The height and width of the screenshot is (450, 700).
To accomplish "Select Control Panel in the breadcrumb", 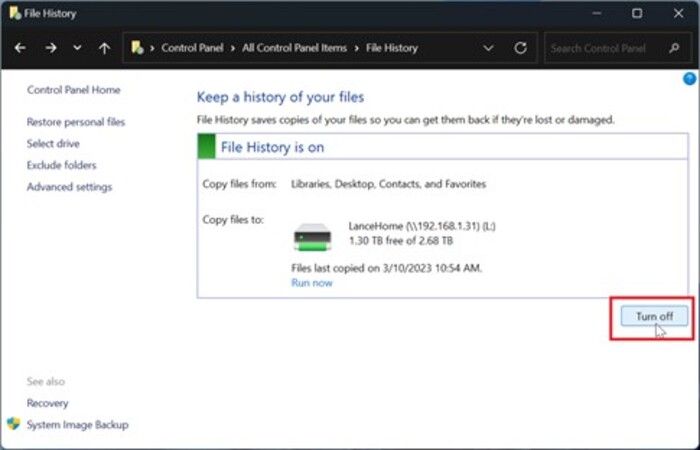I will [192, 48].
